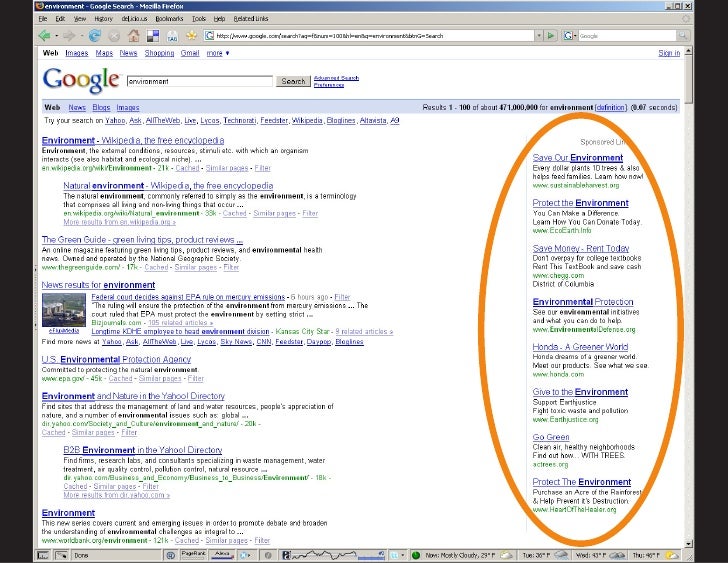Open the Edit menu
728x563 pixels.
tap(60, 19)
